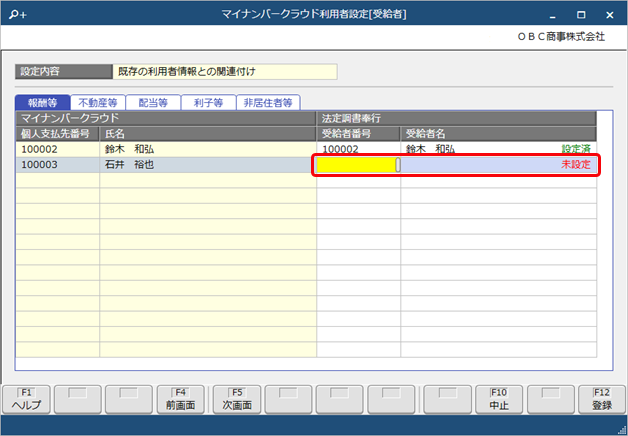This screenshot has width=628, height=436.
Task: Select the 報酬等 tab
Action: pyautogui.click(x=42, y=103)
